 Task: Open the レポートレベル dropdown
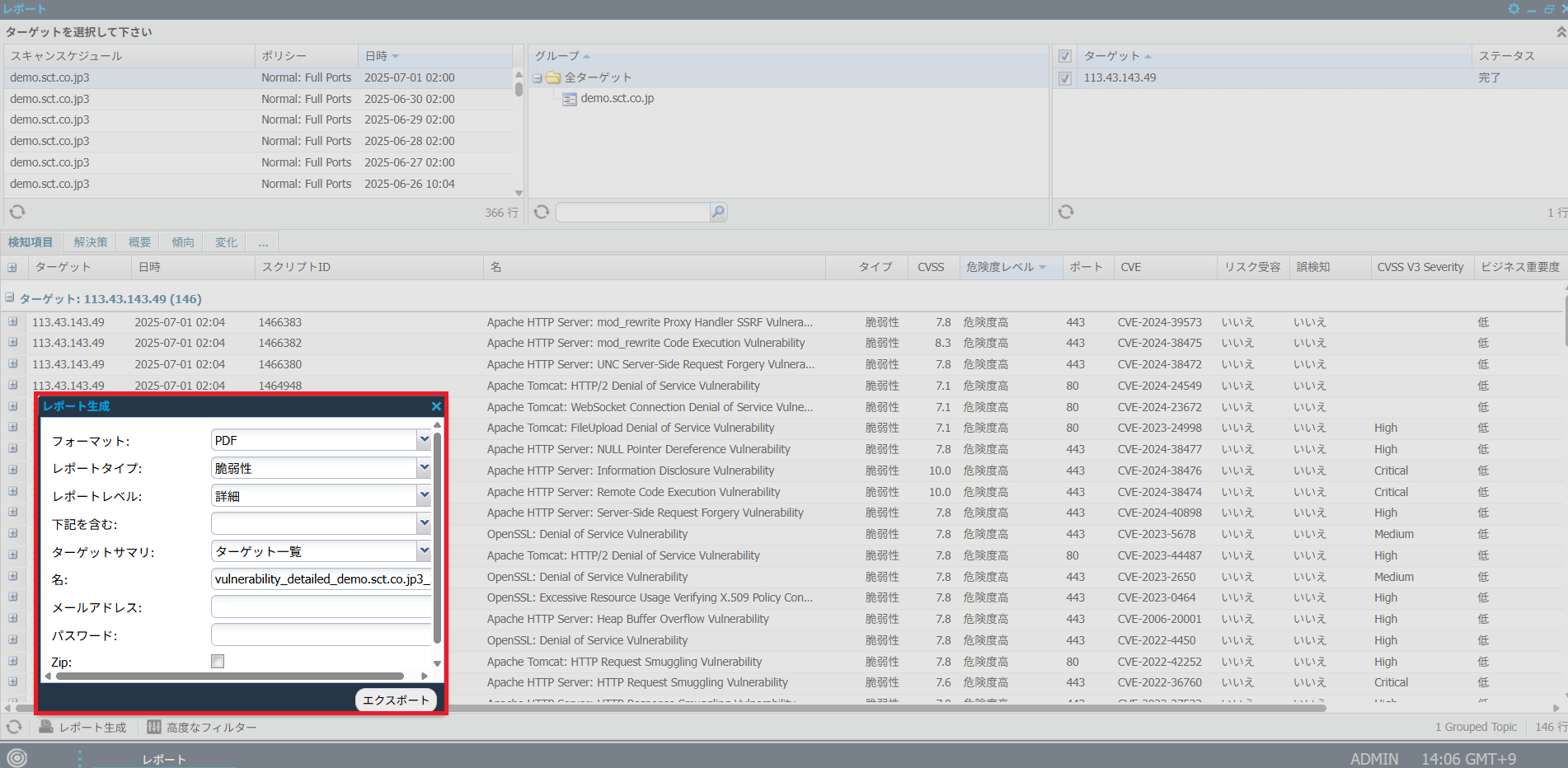[x=424, y=496]
